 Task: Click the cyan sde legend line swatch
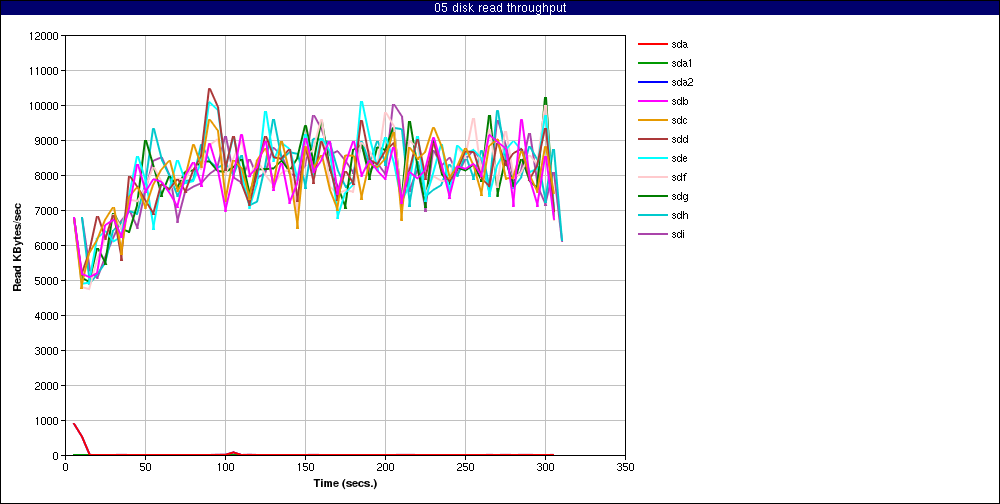652,158
